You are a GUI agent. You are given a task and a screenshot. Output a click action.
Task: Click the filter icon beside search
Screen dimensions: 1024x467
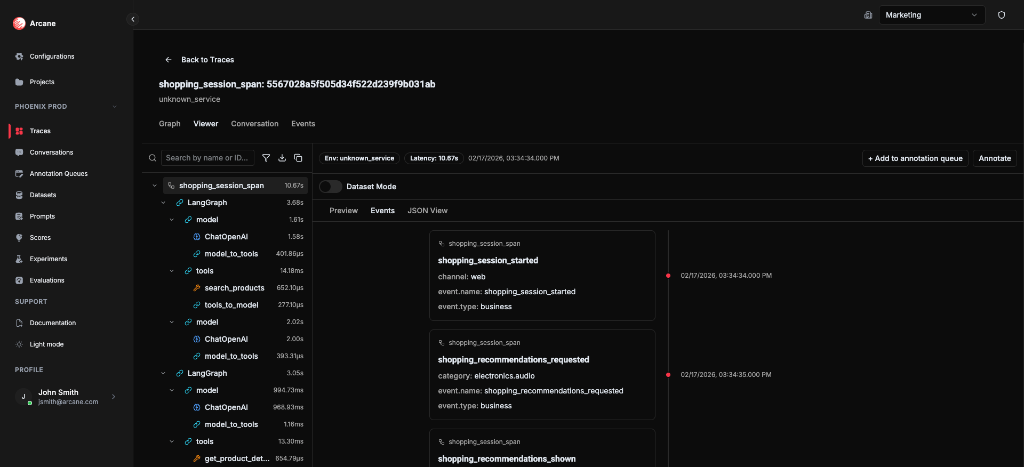point(266,158)
